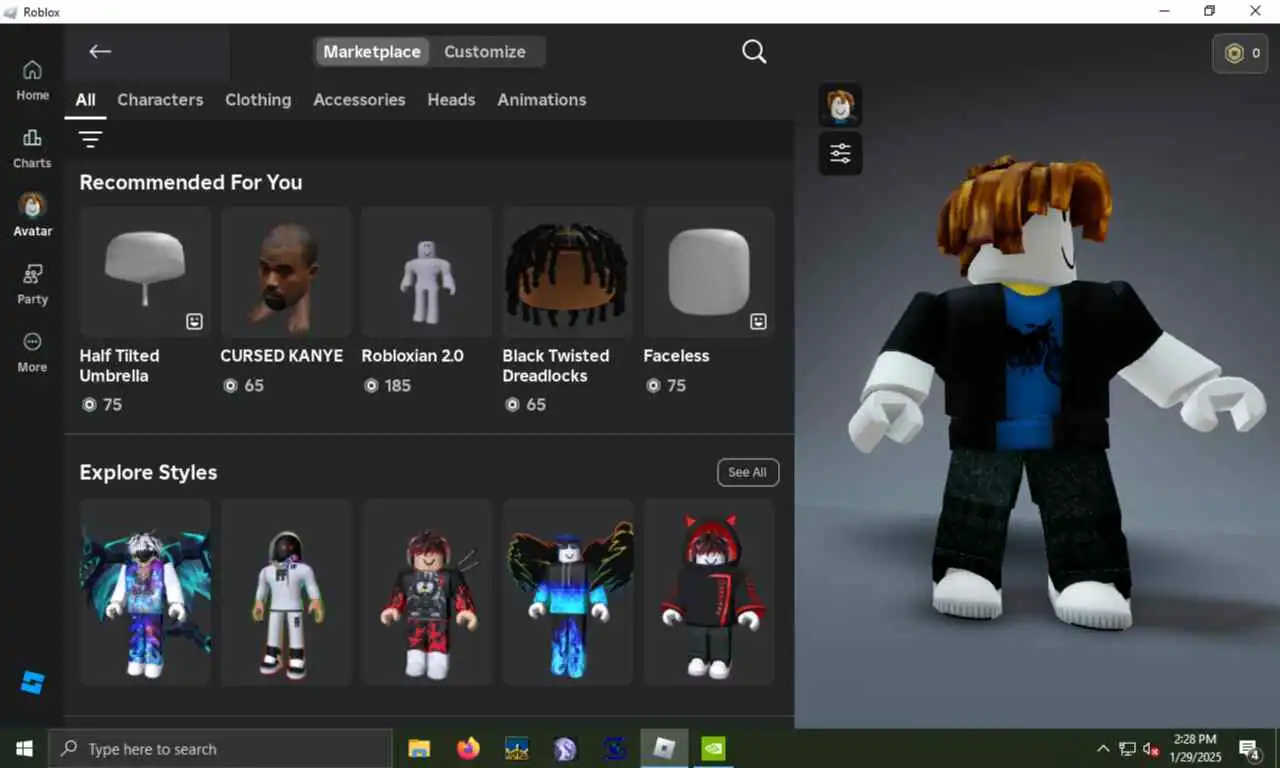
Task: Show hidden tray icons chevron
Action: pyautogui.click(x=1103, y=748)
